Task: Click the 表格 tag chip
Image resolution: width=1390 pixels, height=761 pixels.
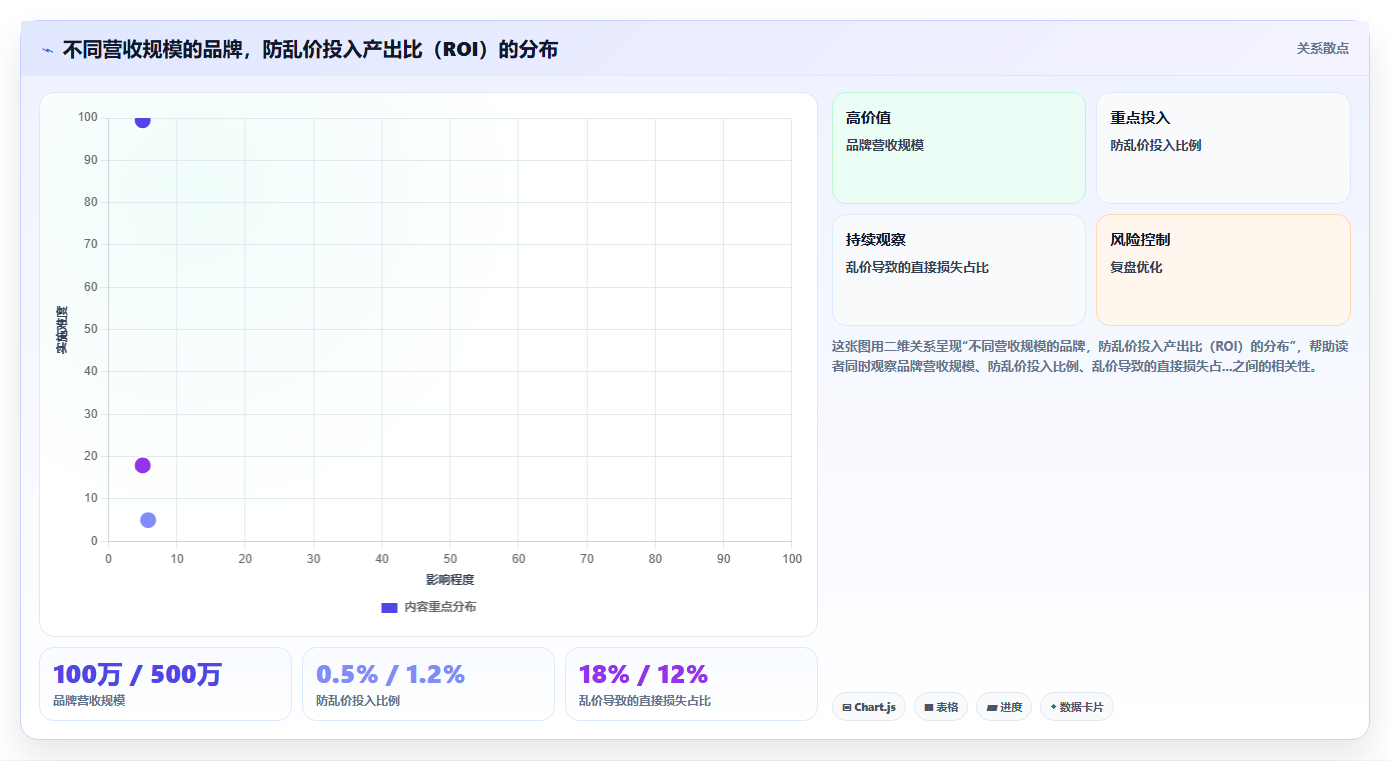Action: tap(941, 707)
